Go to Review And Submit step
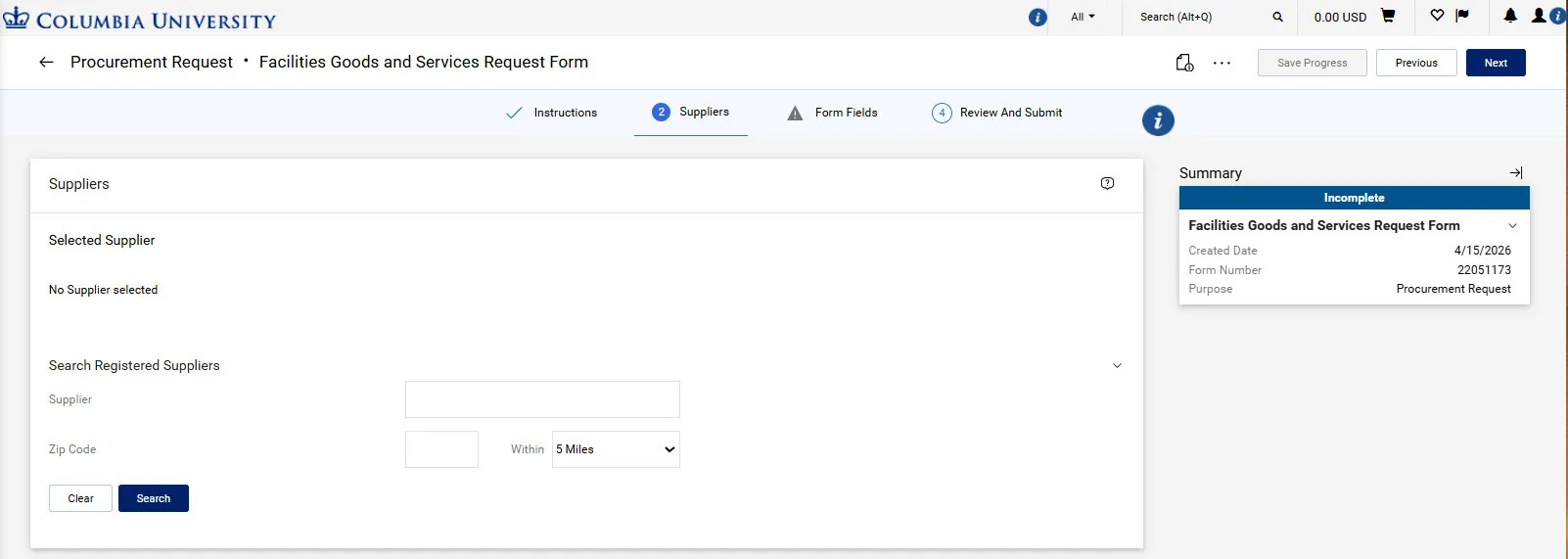 pos(996,113)
